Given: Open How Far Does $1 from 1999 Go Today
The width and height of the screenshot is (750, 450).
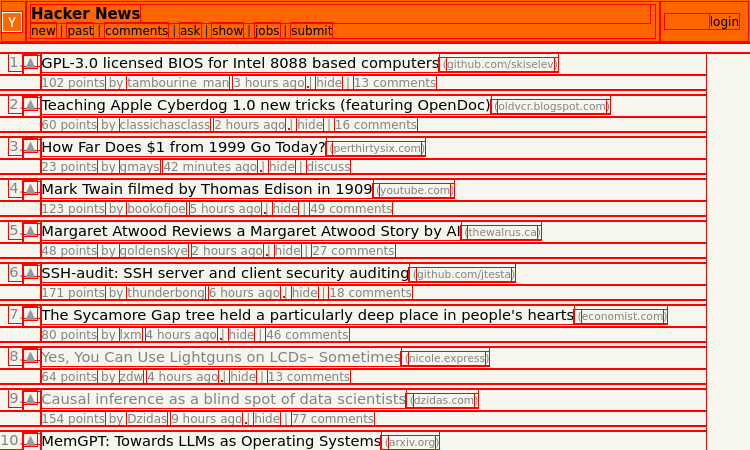Looking at the screenshot, I should [183, 147].
